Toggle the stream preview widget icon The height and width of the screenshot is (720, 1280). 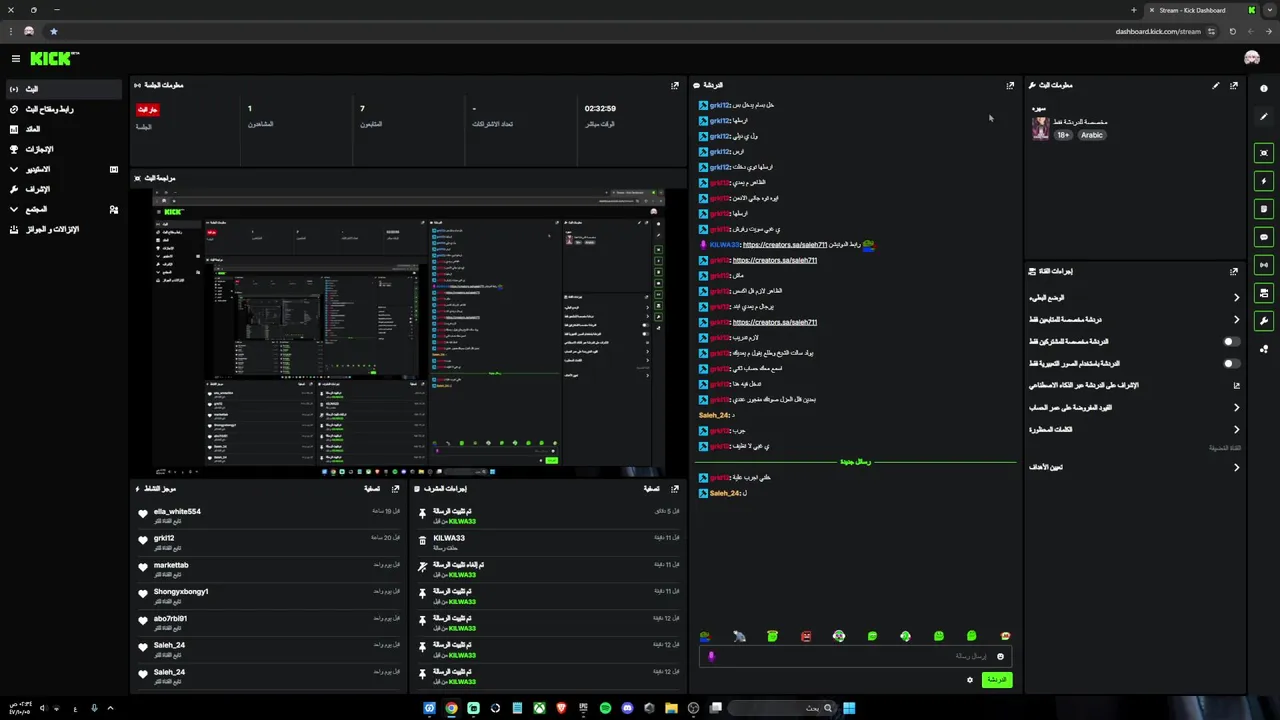(1264, 153)
